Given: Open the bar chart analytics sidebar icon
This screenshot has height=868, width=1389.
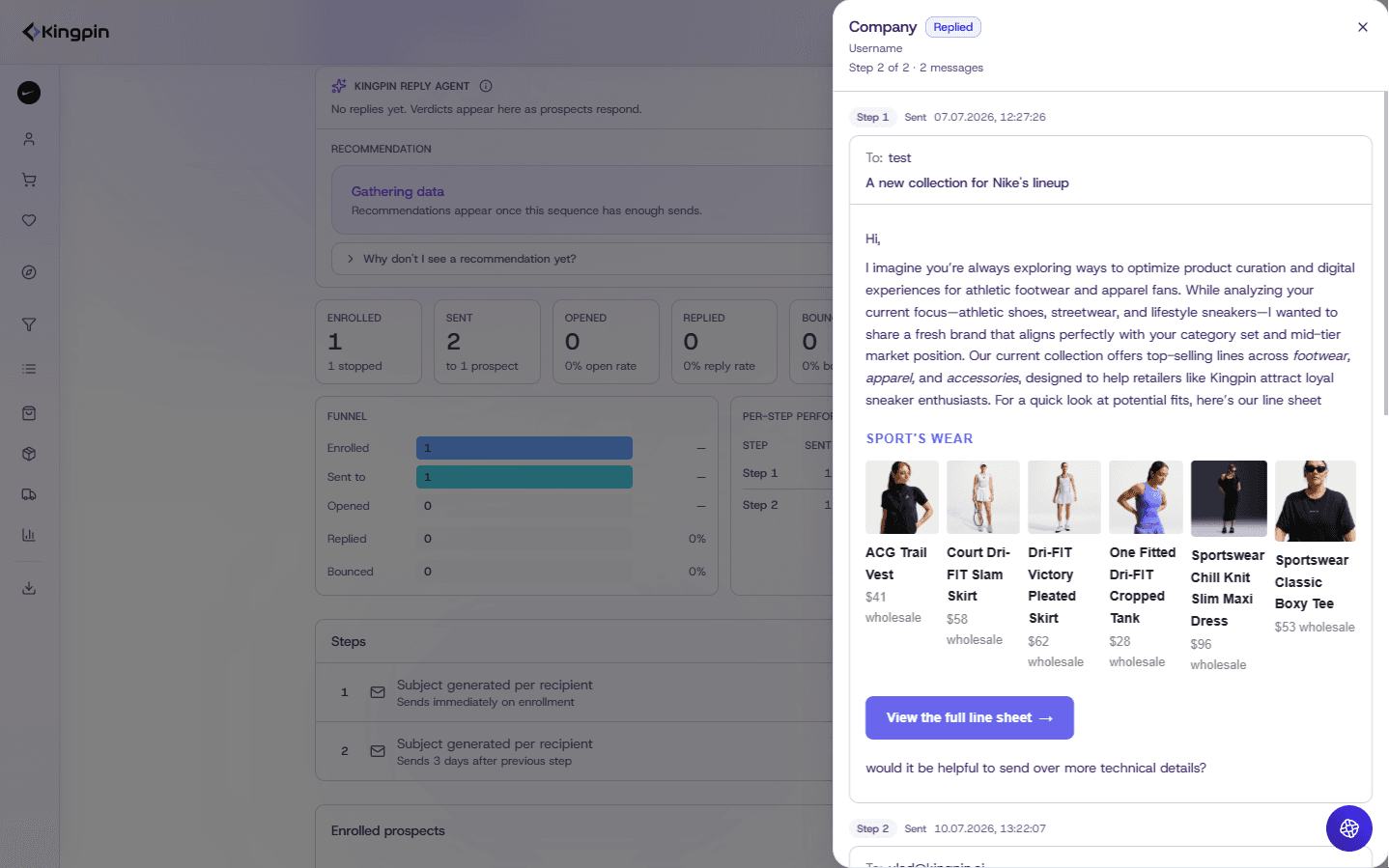Looking at the screenshot, I should click(x=29, y=535).
